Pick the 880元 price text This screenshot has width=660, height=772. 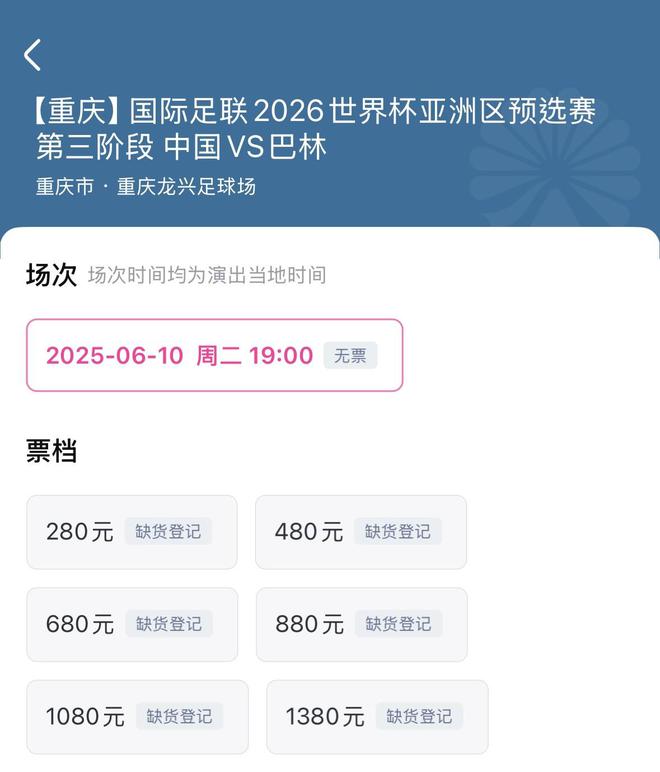point(309,624)
